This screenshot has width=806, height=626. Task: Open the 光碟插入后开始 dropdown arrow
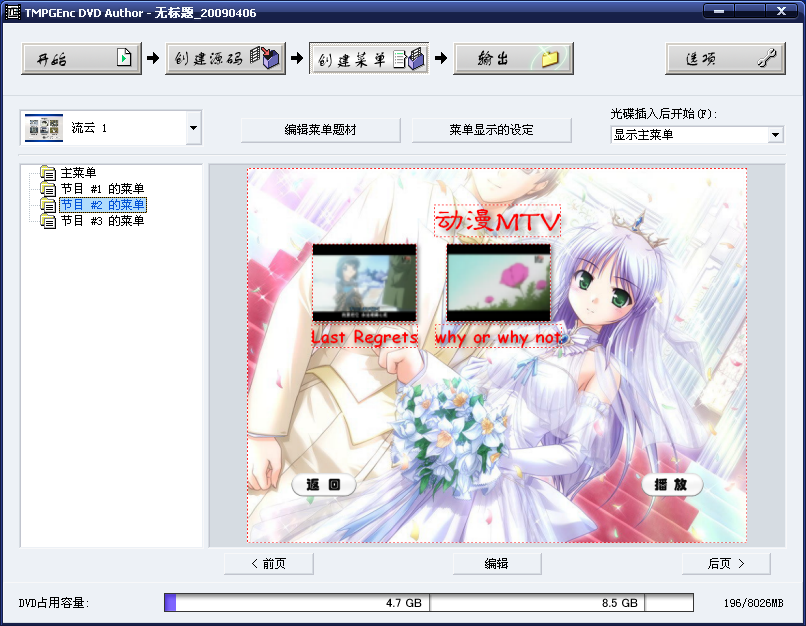775,135
